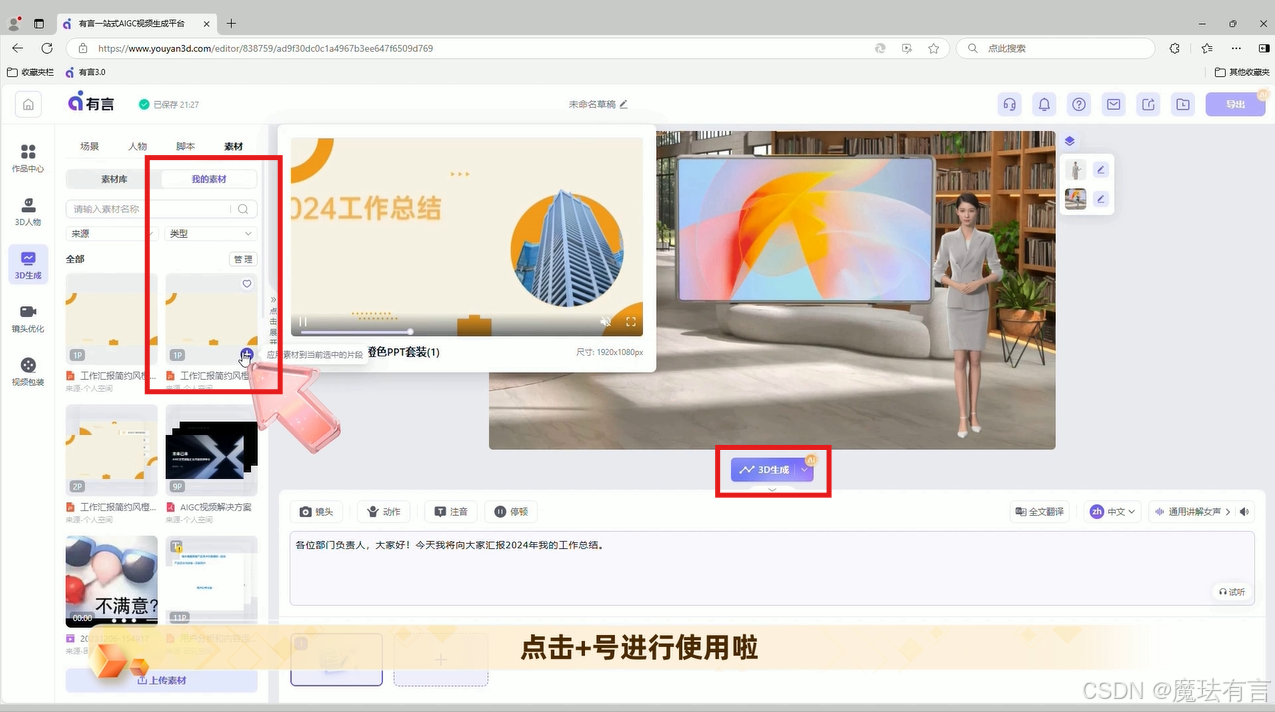The height and width of the screenshot is (712, 1275).
Task: Click the 镜头 camera tool button
Action: pyautogui.click(x=317, y=511)
